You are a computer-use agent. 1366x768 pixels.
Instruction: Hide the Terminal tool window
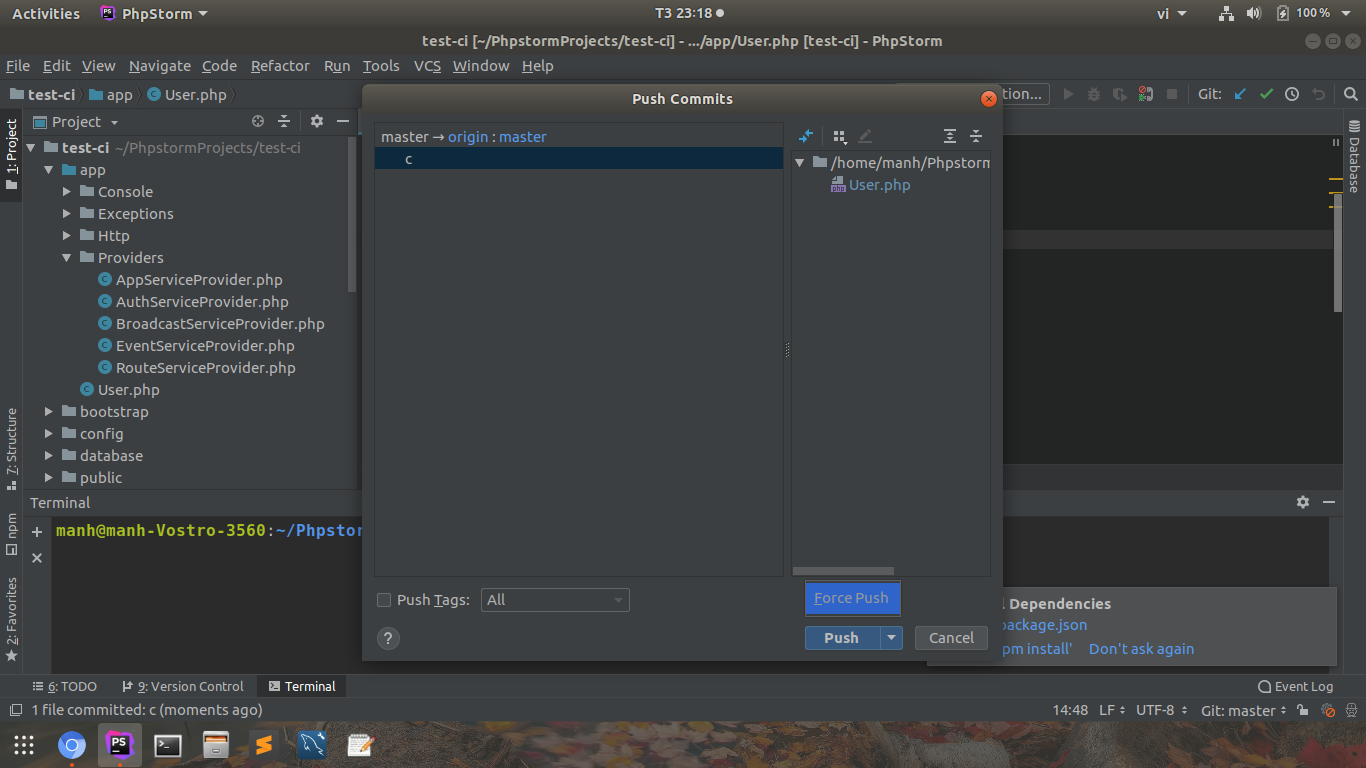tap(1329, 502)
